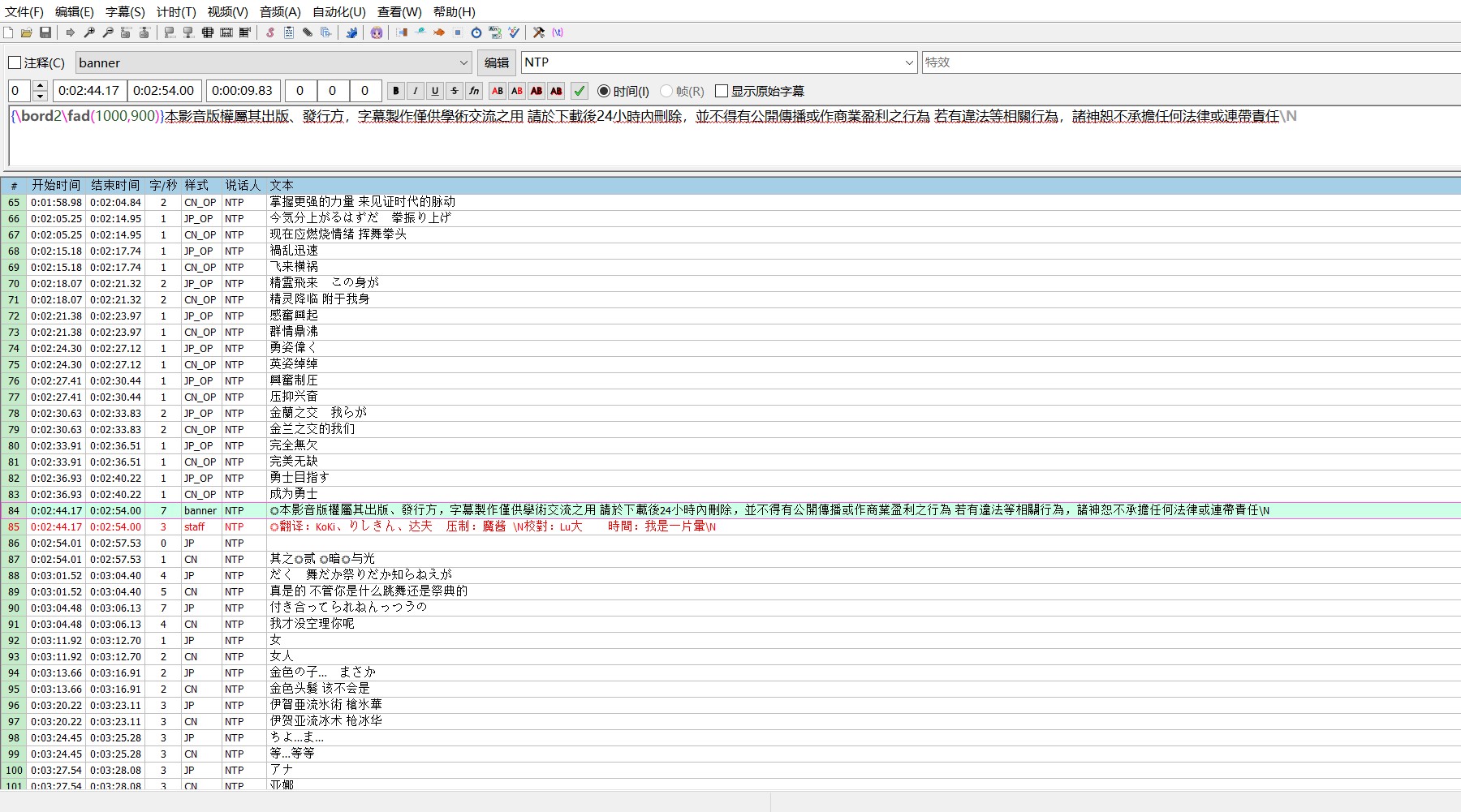The image size is (1461, 812).
Task: Open the 查看 menu
Action: (399, 11)
